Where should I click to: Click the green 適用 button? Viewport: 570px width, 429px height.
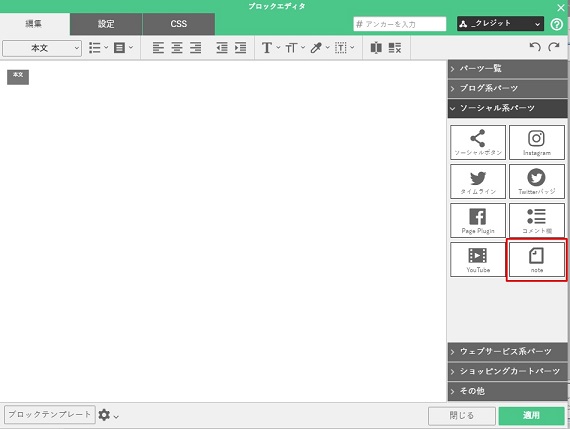pyautogui.click(x=531, y=416)
